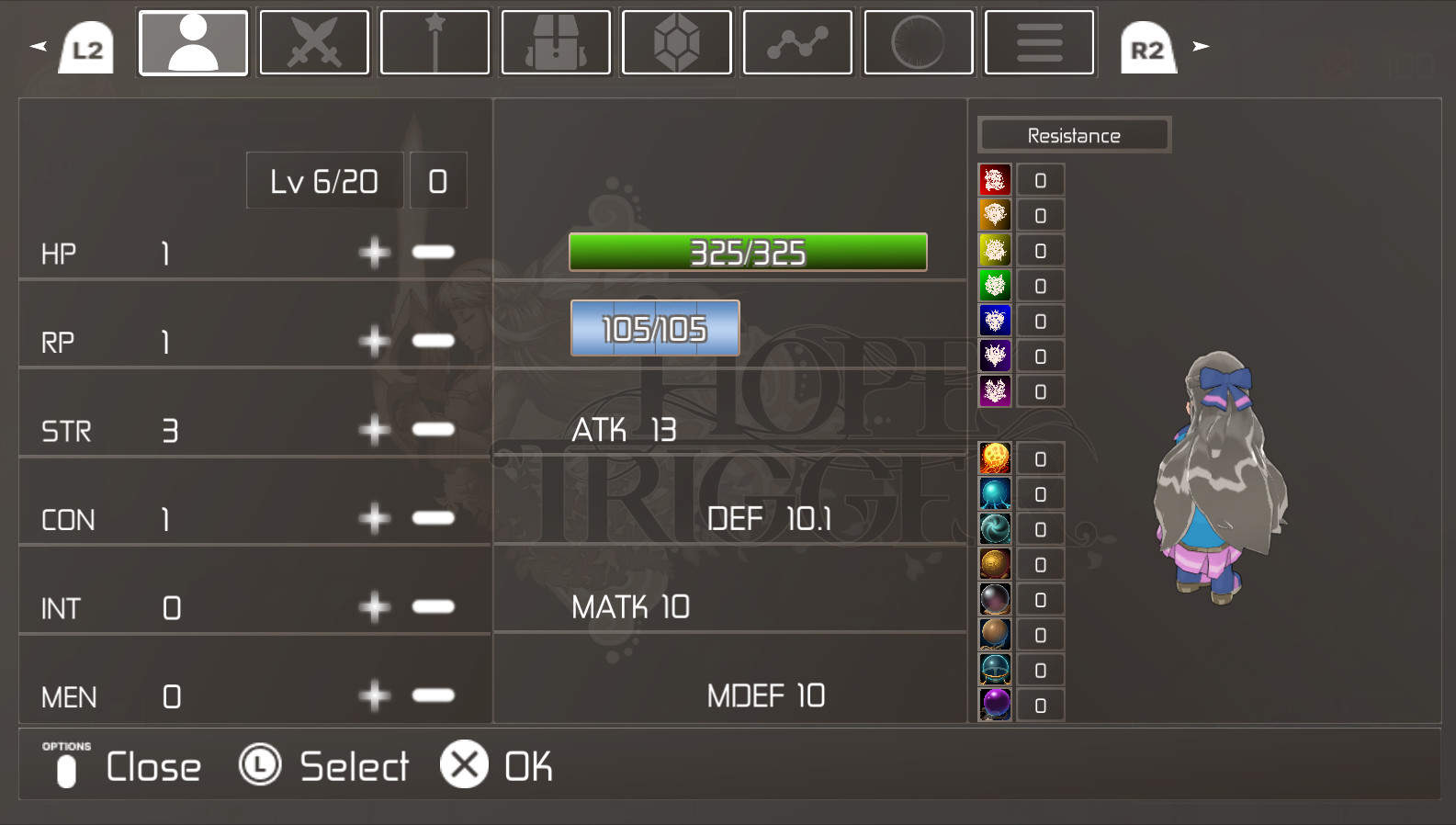1456x825 pixels.
Task: Open the circle ring tab
Action: tap(919, 42)
